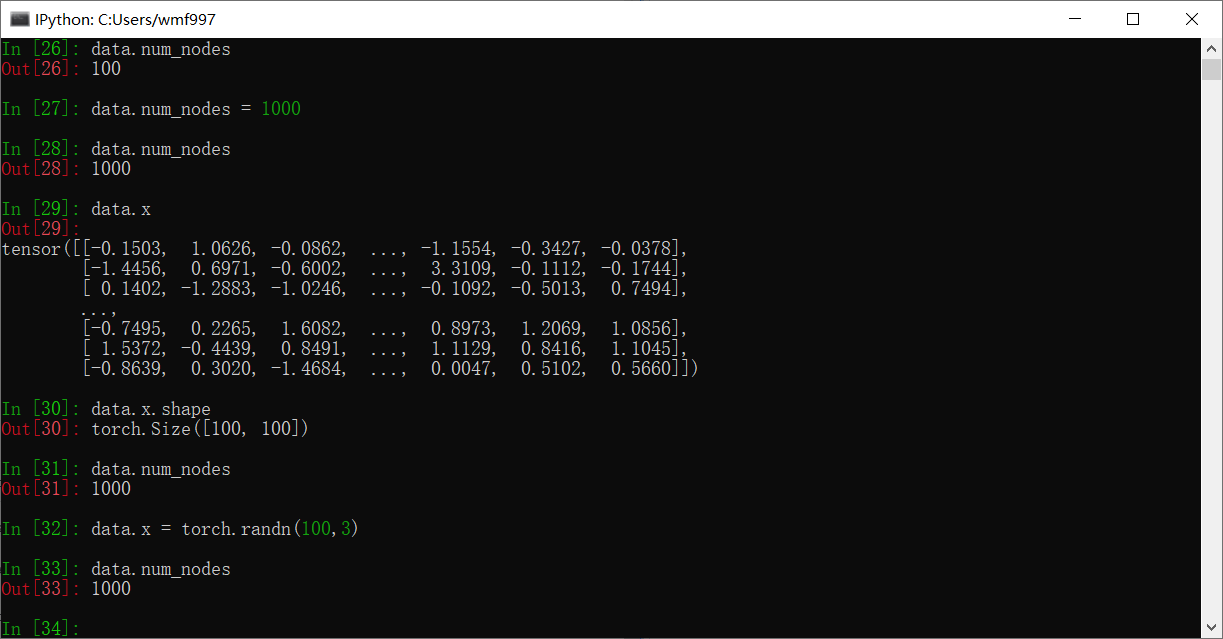Minimize the IPython window

pyautogui.click(x=1075, y=19)
